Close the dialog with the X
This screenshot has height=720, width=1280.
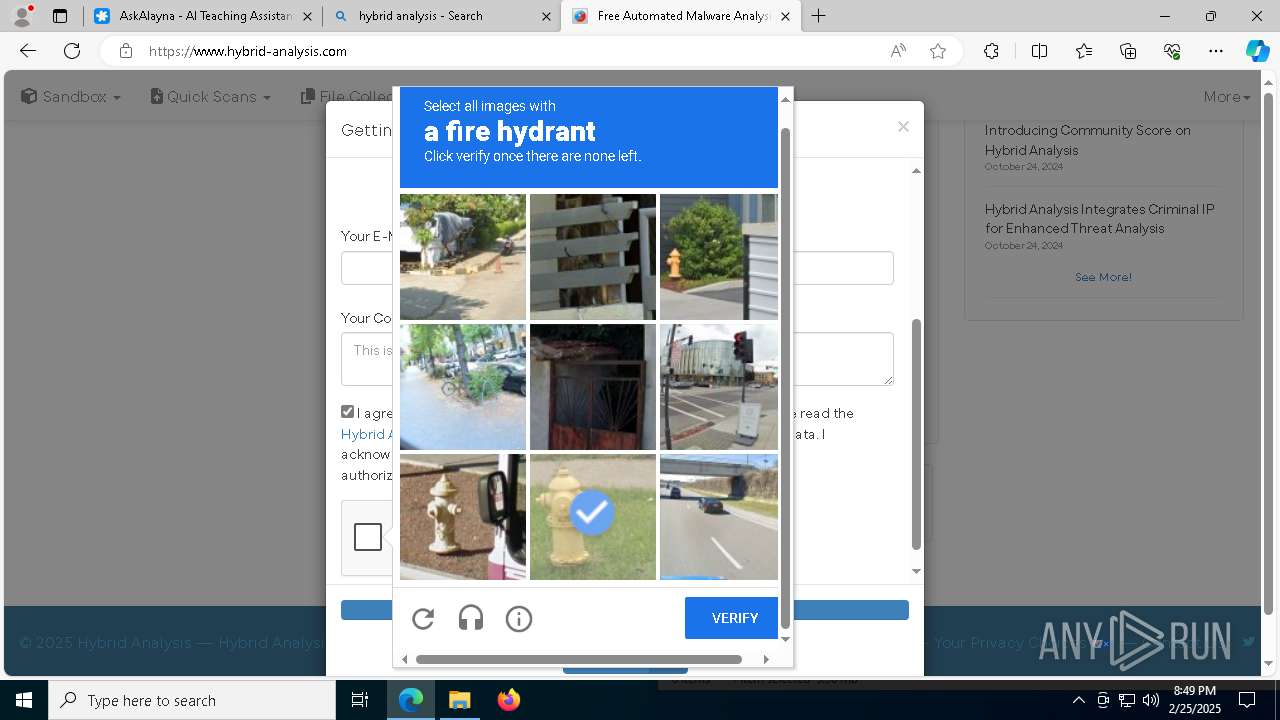pyautogui.click(x=903, y=126)
